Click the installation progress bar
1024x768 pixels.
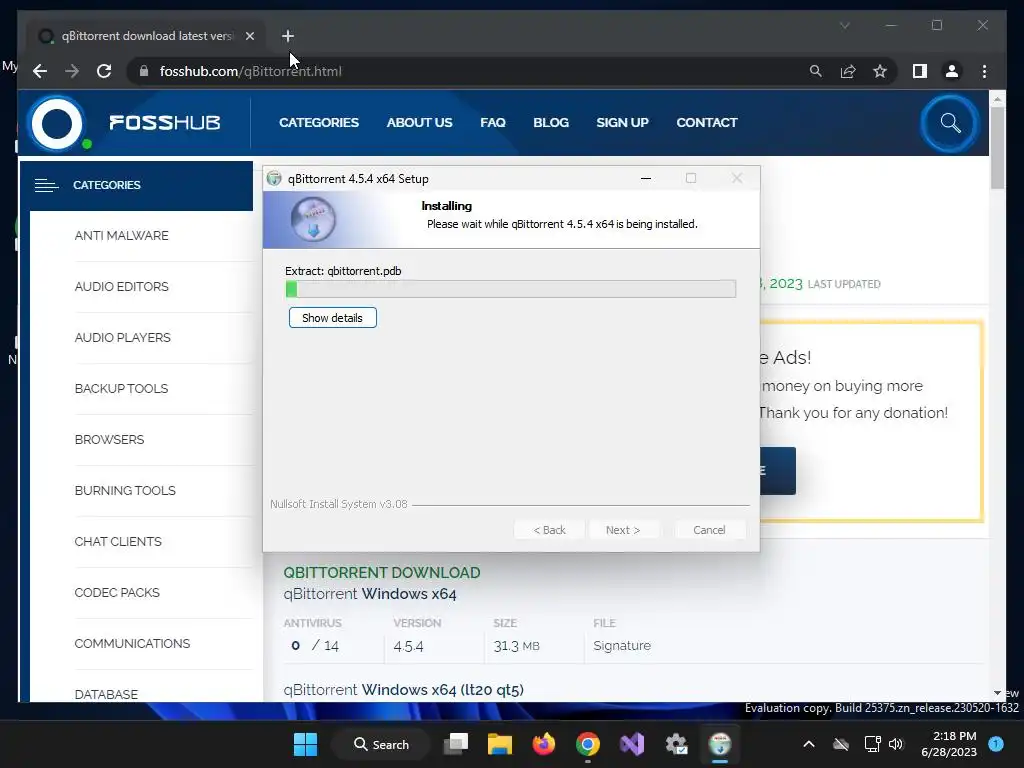(511, 289)
